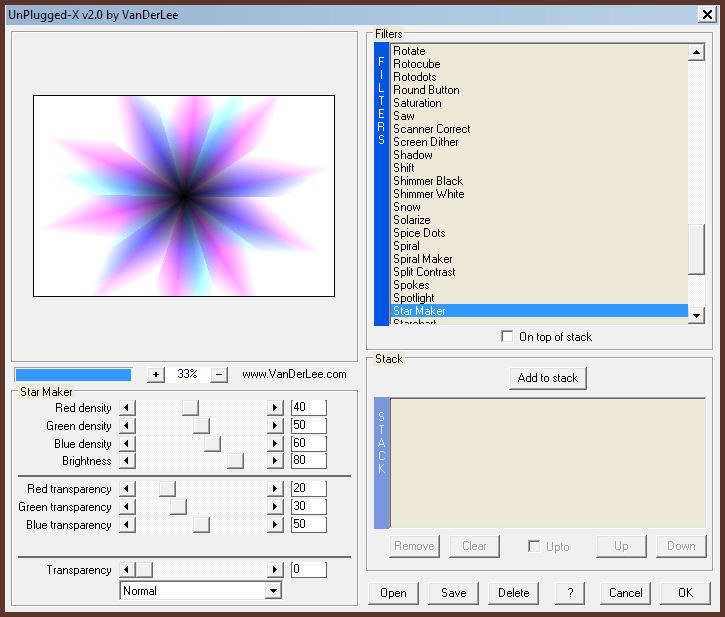Increase Brightness with right arrow
The width and height of the screenshot is (725, 617).
click(x=275, y=461)
